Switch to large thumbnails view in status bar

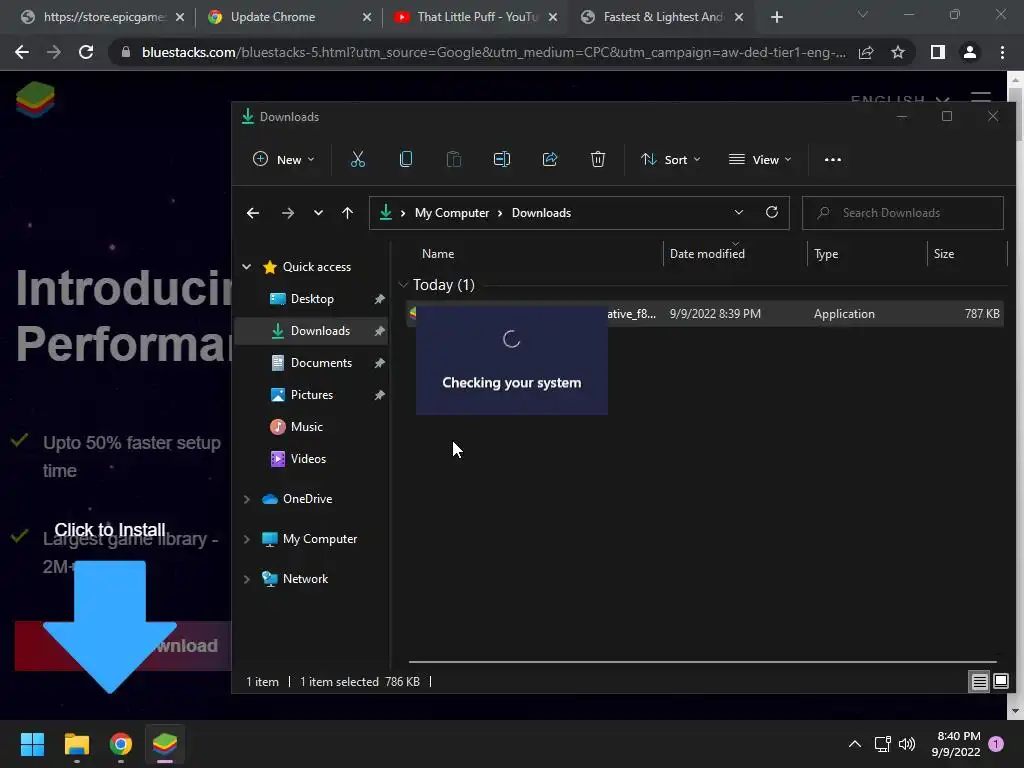coord(1000,682)
